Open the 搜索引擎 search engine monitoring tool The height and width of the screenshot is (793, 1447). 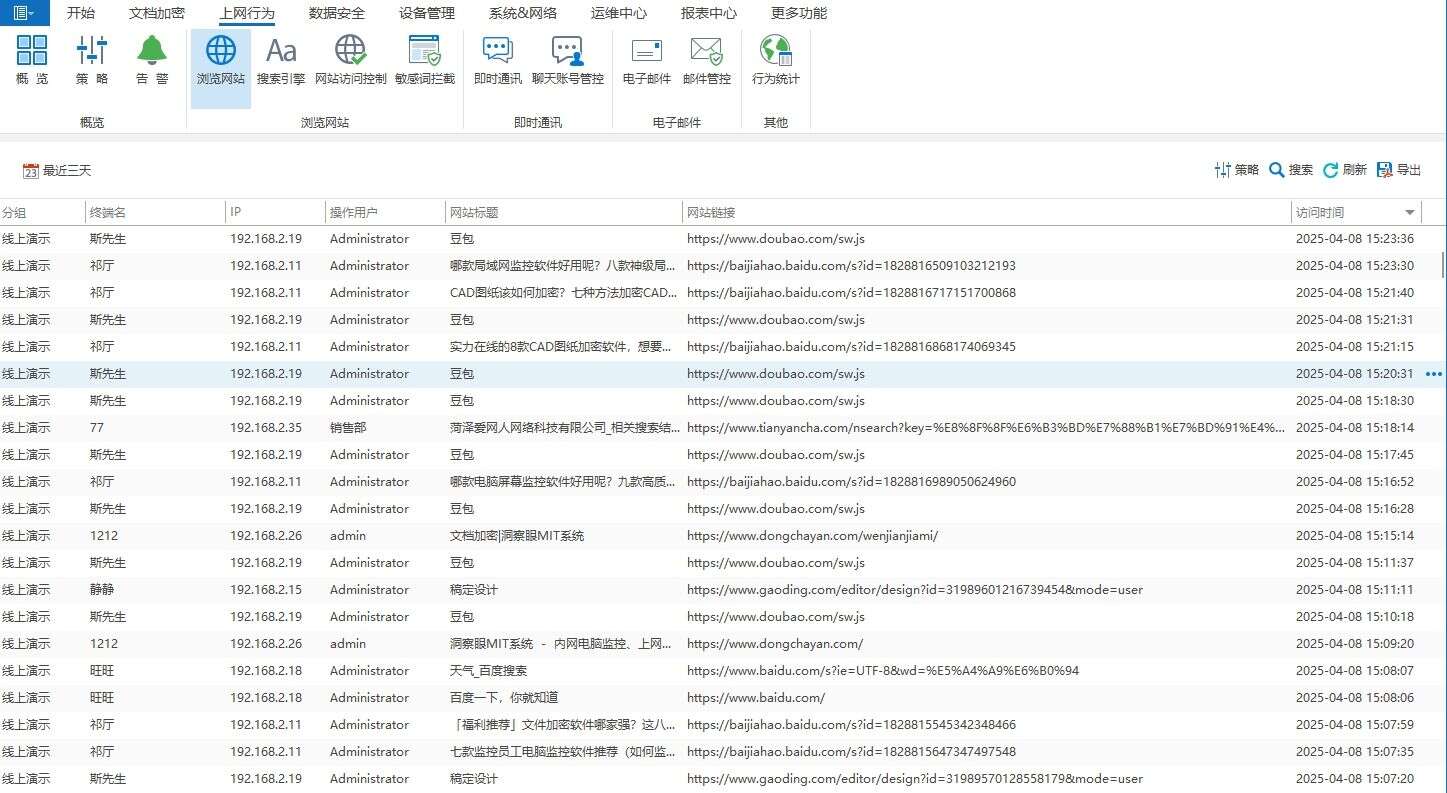281,61
